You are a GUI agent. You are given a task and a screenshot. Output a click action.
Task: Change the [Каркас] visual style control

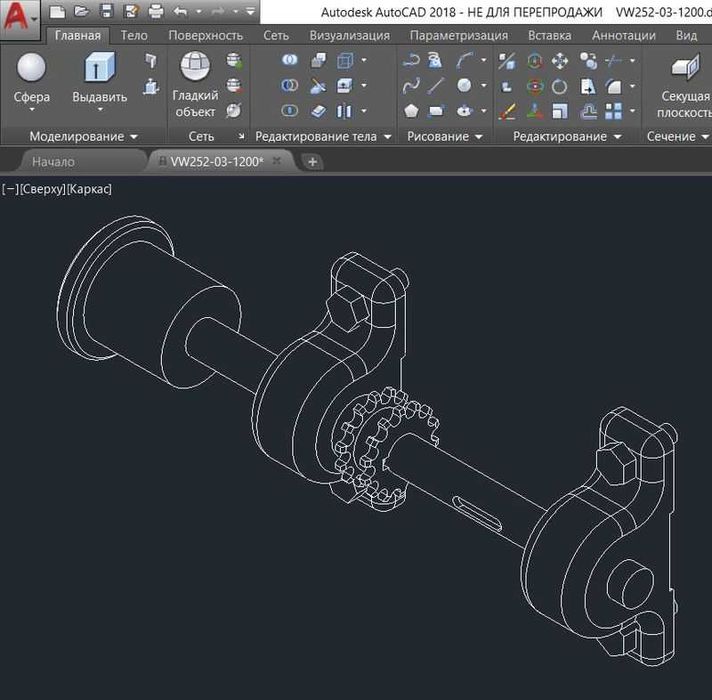click(89, 188)
